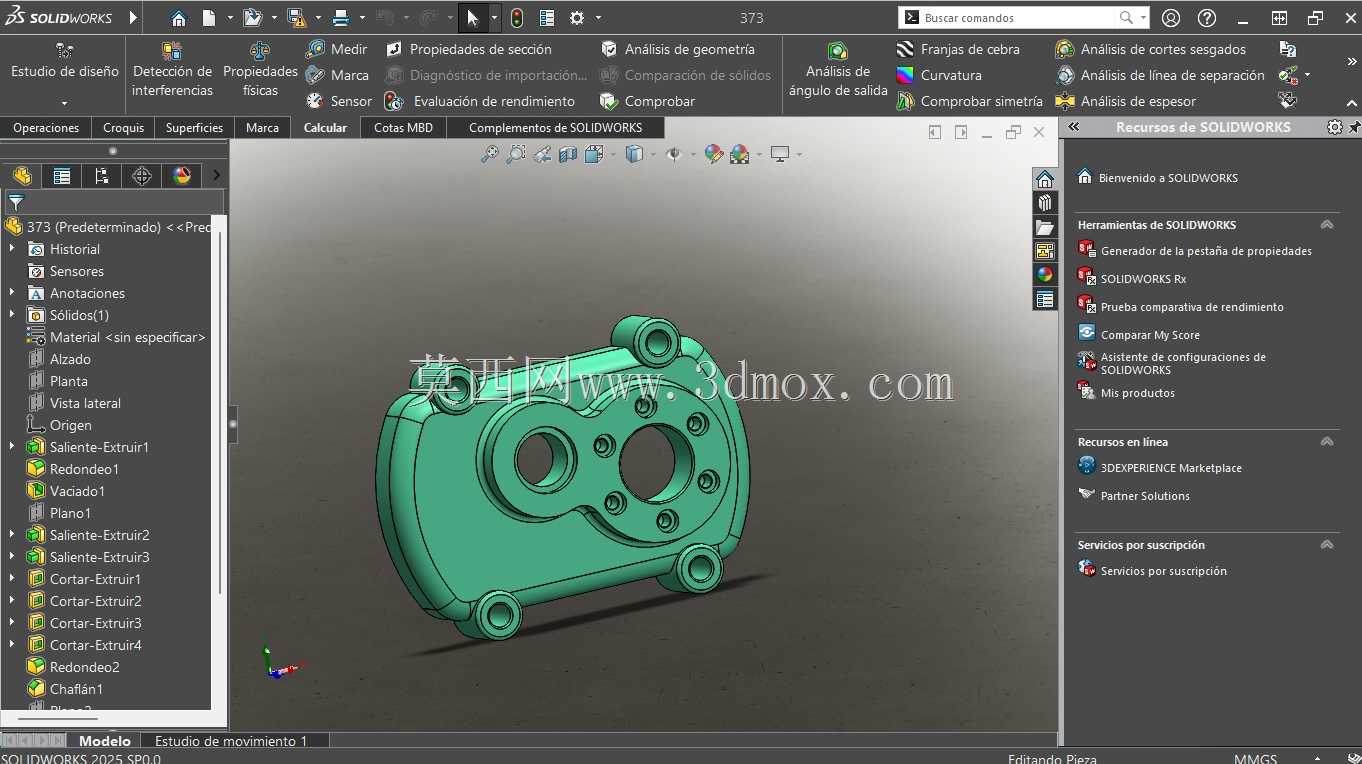
Task: Switch to ConfigurationManager panel tab
Action: 102,176
